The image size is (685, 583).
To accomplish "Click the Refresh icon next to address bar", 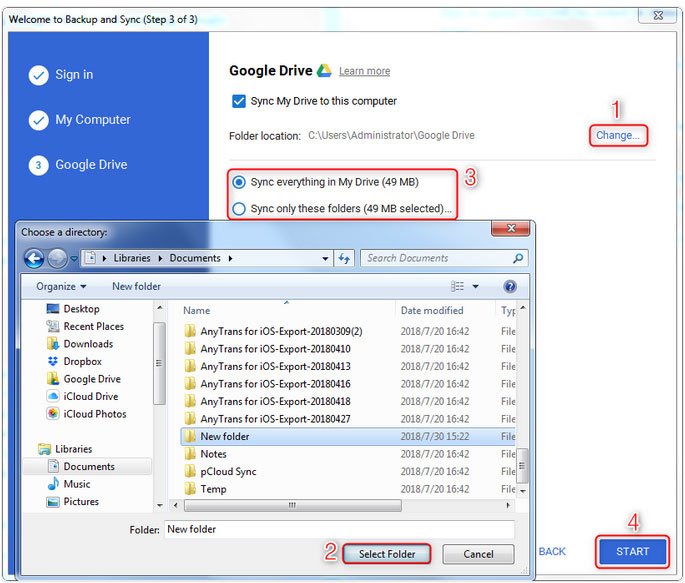I will (x=344, y=259).
